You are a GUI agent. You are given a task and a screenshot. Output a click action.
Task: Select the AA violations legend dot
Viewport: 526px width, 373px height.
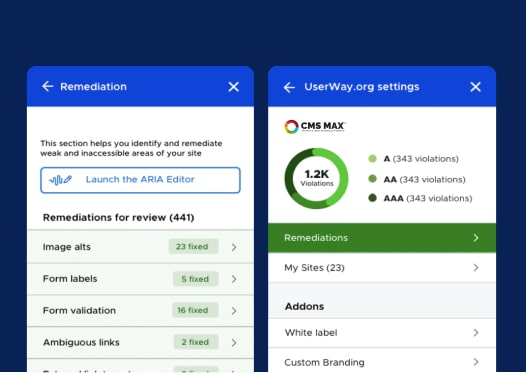(x=372, y=178)
